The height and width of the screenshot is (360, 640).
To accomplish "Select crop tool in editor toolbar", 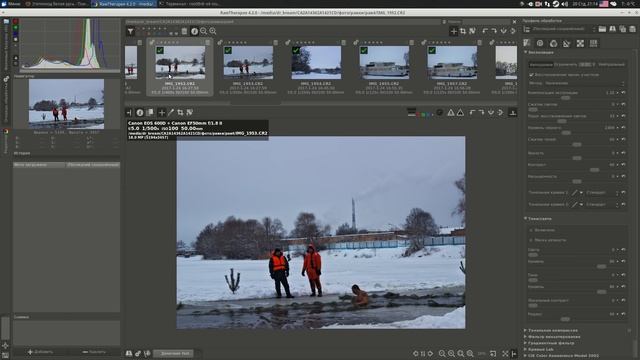I will [x=180, y=112].
